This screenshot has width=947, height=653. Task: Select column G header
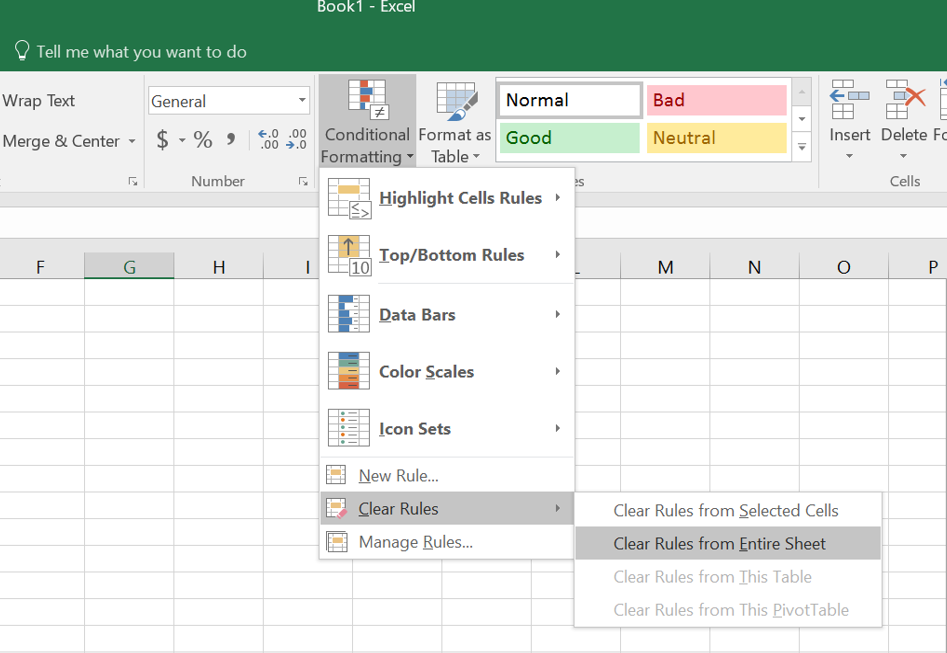pyautogui.click(x=129, y=266)
